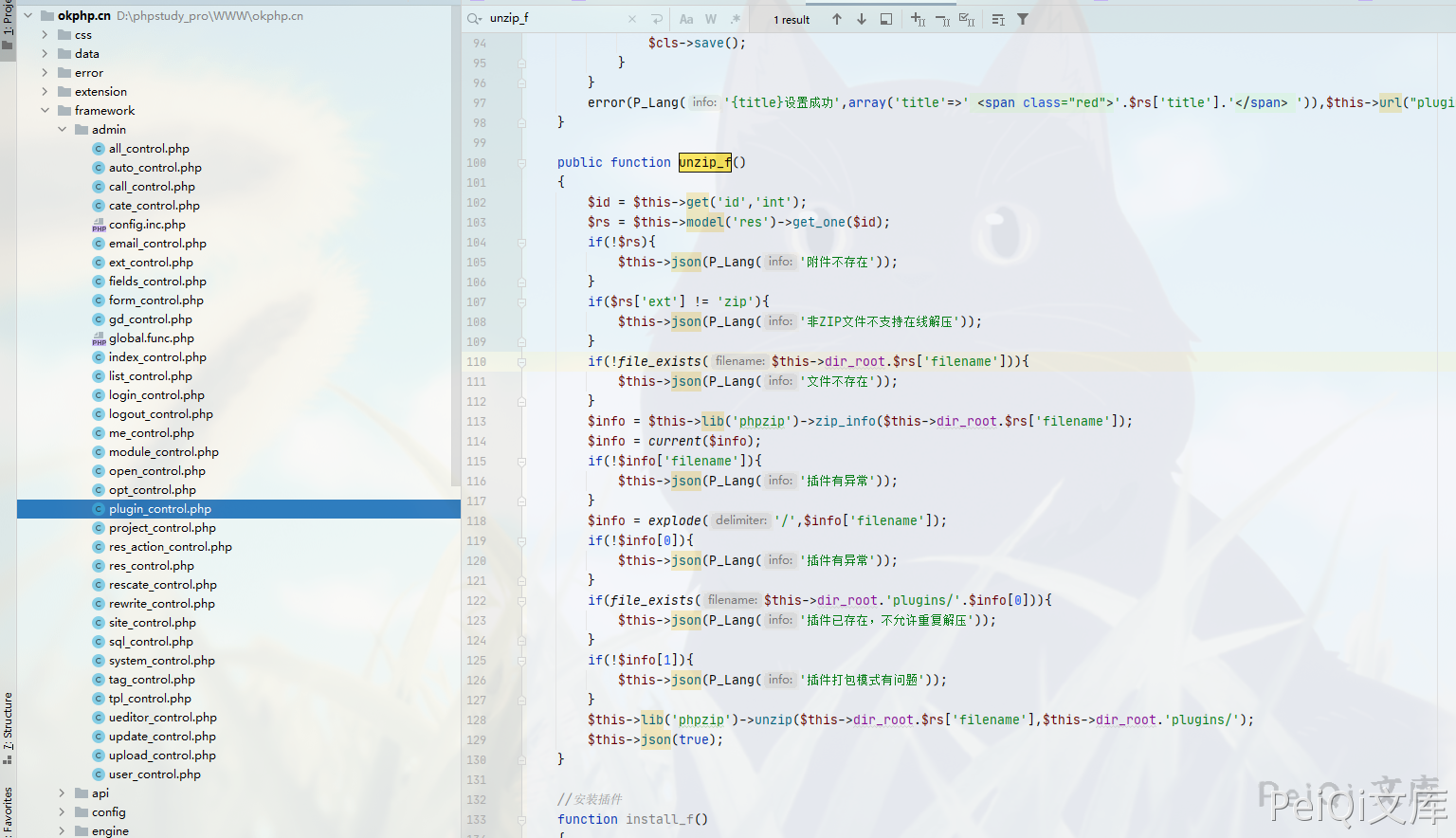Jump to next search occurrence arrow
The width and height of the screenshot is (1456, 838).
tap(861, 19)
